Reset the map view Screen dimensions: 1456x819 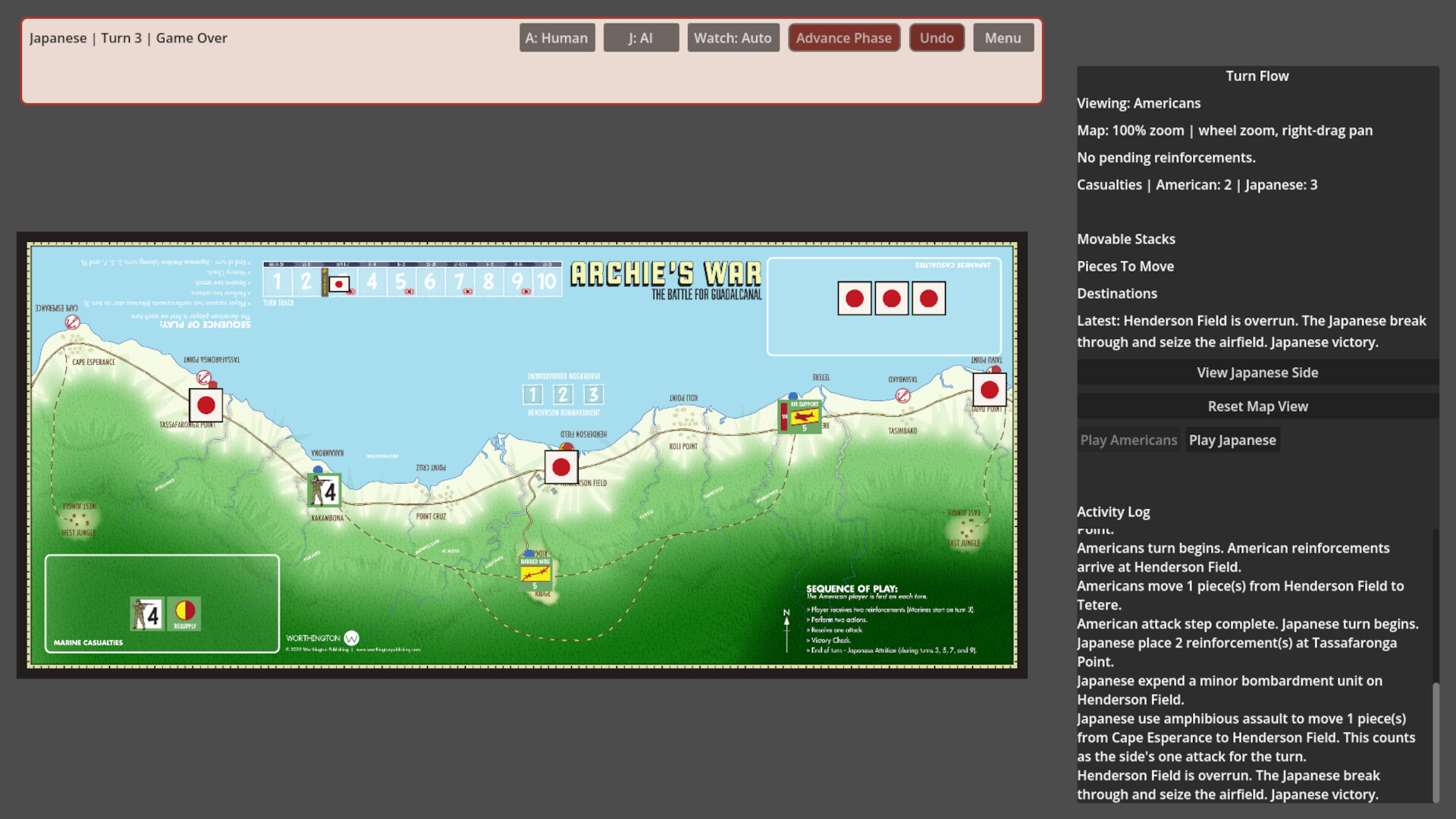point(1257,406)
